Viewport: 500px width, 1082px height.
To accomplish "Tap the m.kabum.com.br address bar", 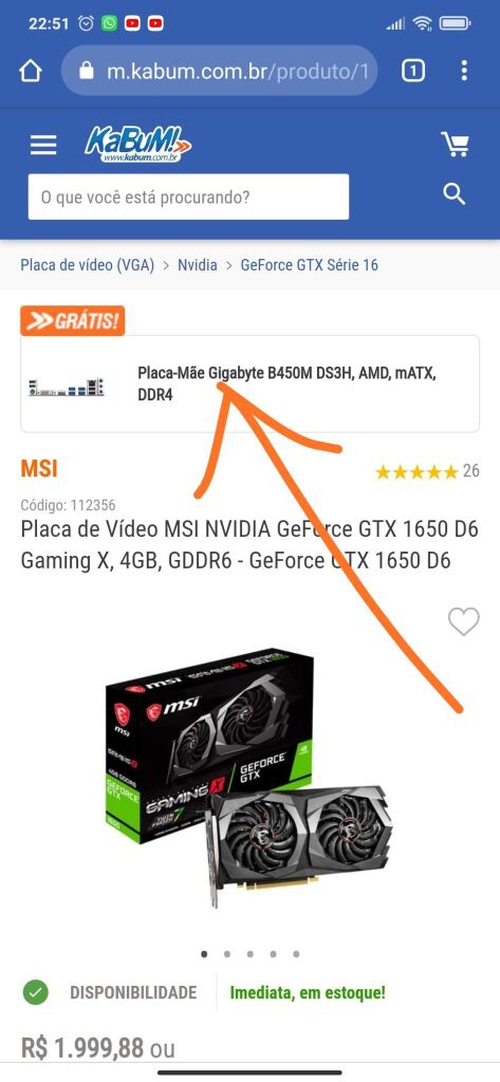I will 219,70.
